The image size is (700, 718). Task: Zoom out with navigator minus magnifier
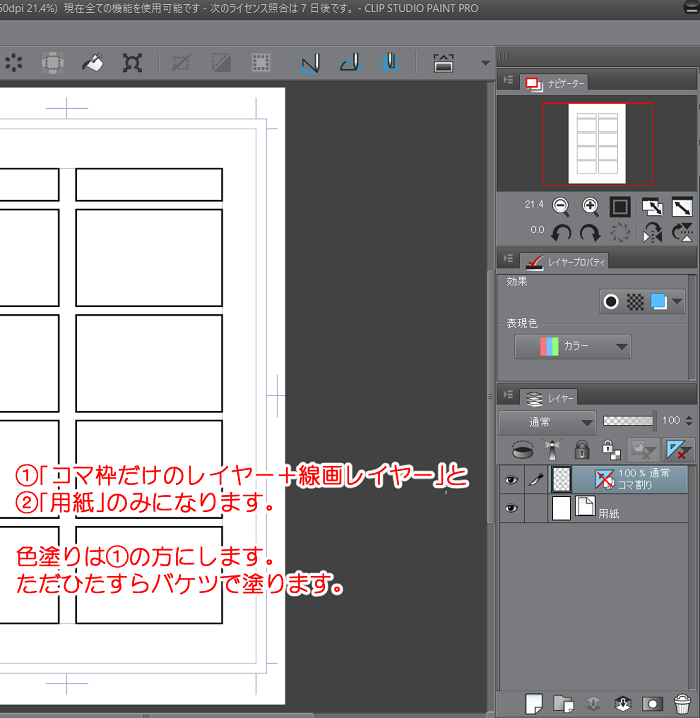tap(561, 207)
